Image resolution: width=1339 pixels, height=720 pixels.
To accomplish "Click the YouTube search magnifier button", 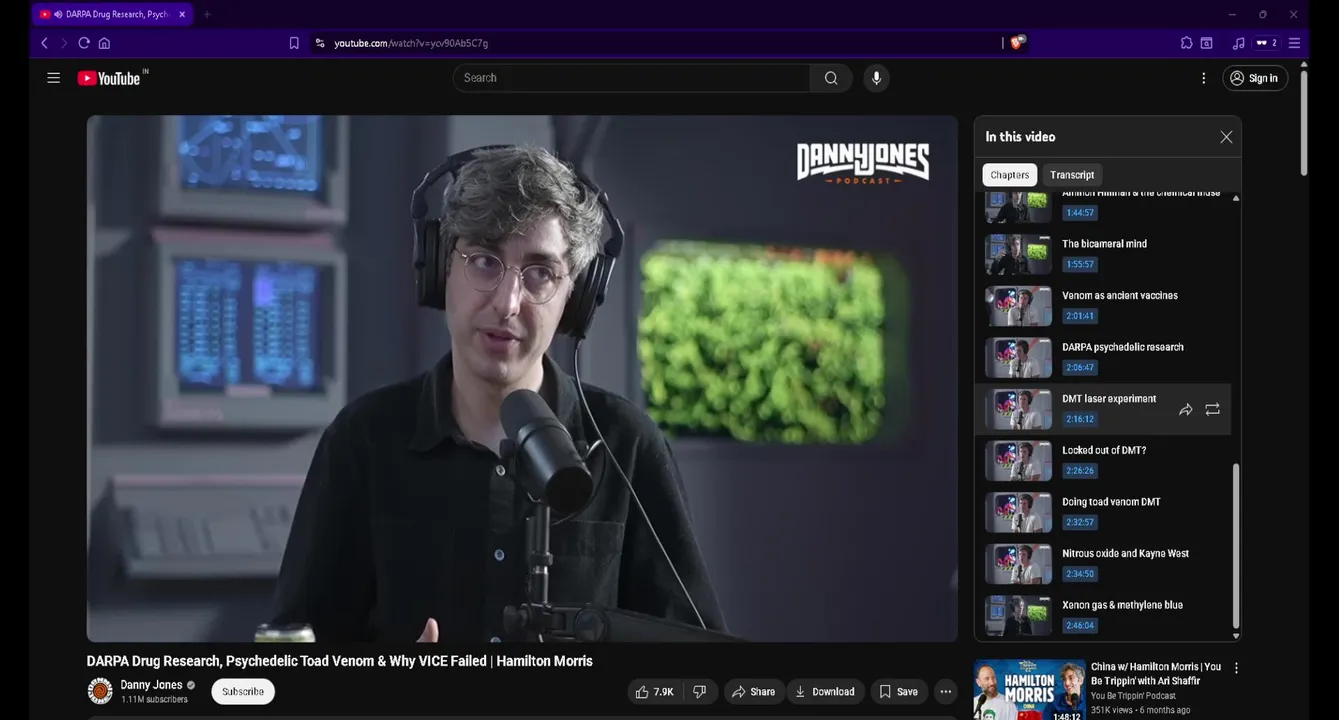I will [831, 78].
